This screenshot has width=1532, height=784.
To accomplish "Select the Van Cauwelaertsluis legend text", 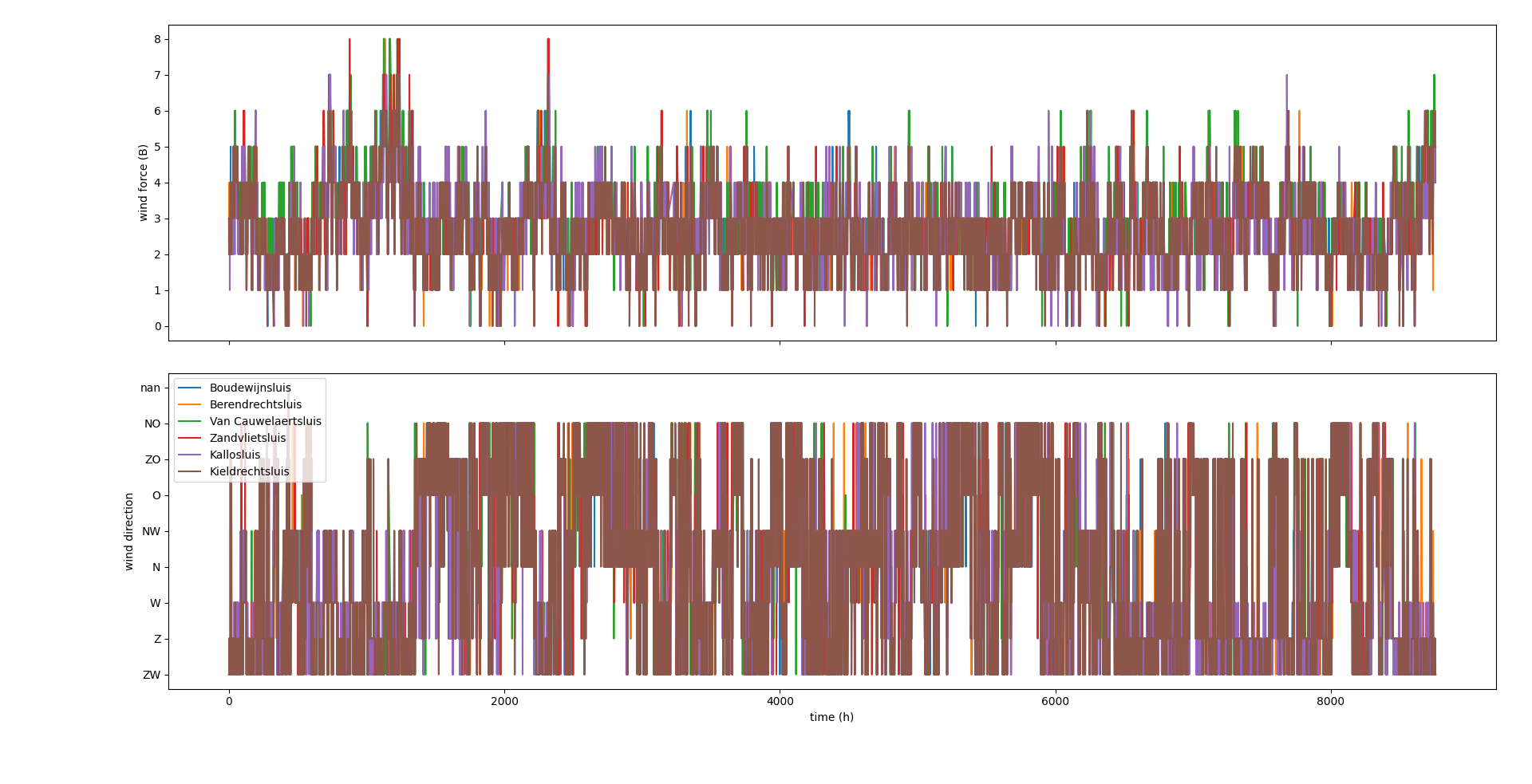I will pyautogui.click(x=265, y=422).
